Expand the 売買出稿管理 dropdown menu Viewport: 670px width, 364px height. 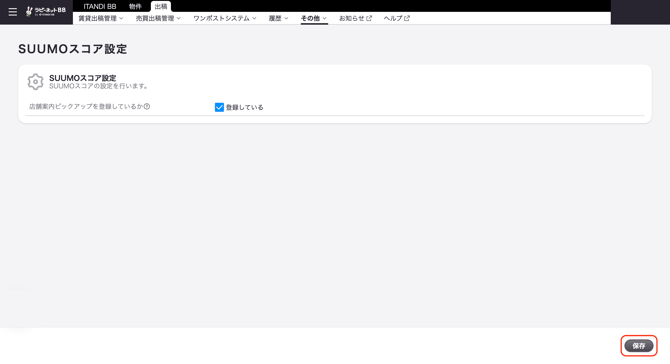click(x=158, y=18)
